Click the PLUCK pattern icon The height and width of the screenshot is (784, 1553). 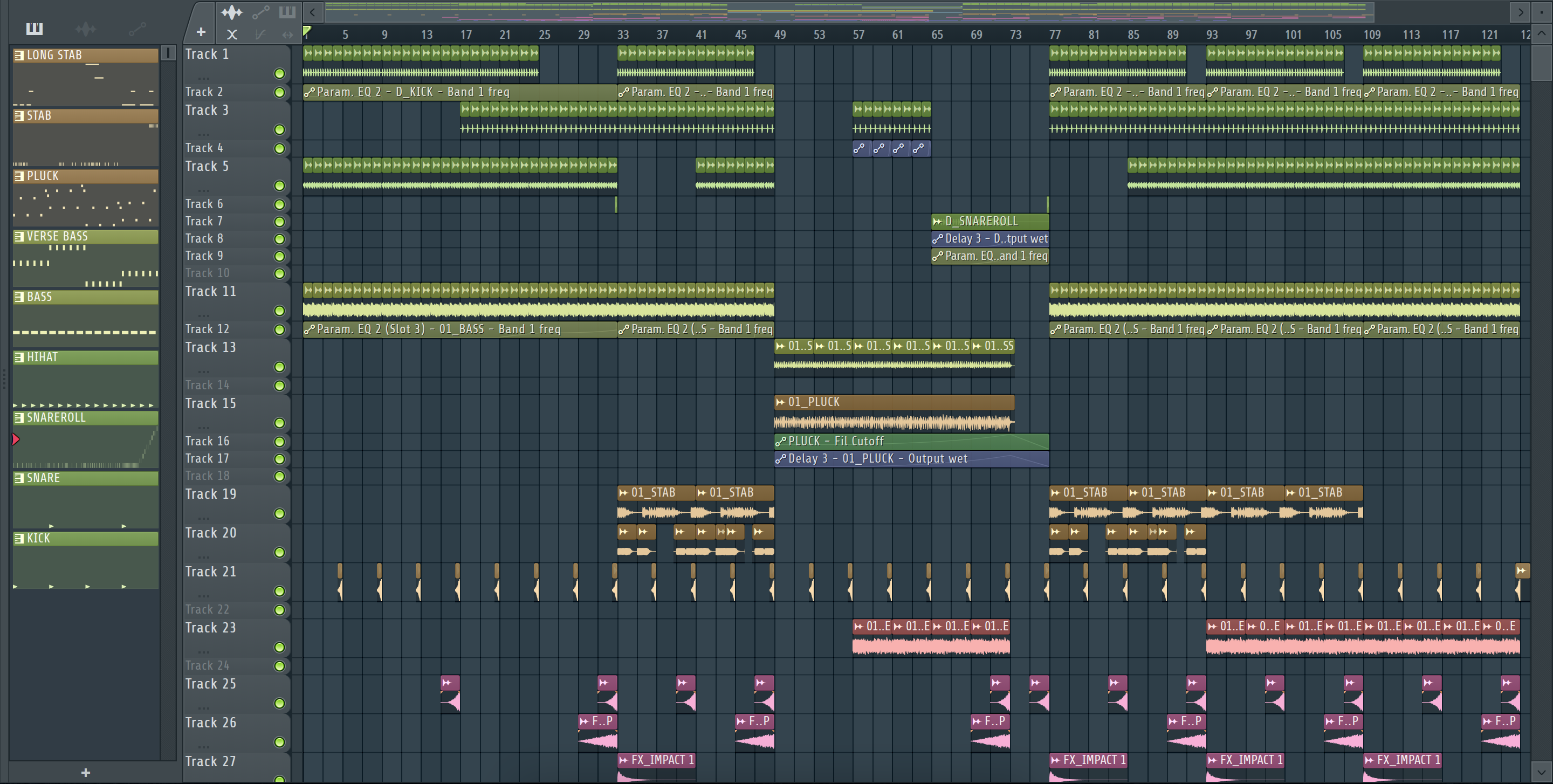19,176
